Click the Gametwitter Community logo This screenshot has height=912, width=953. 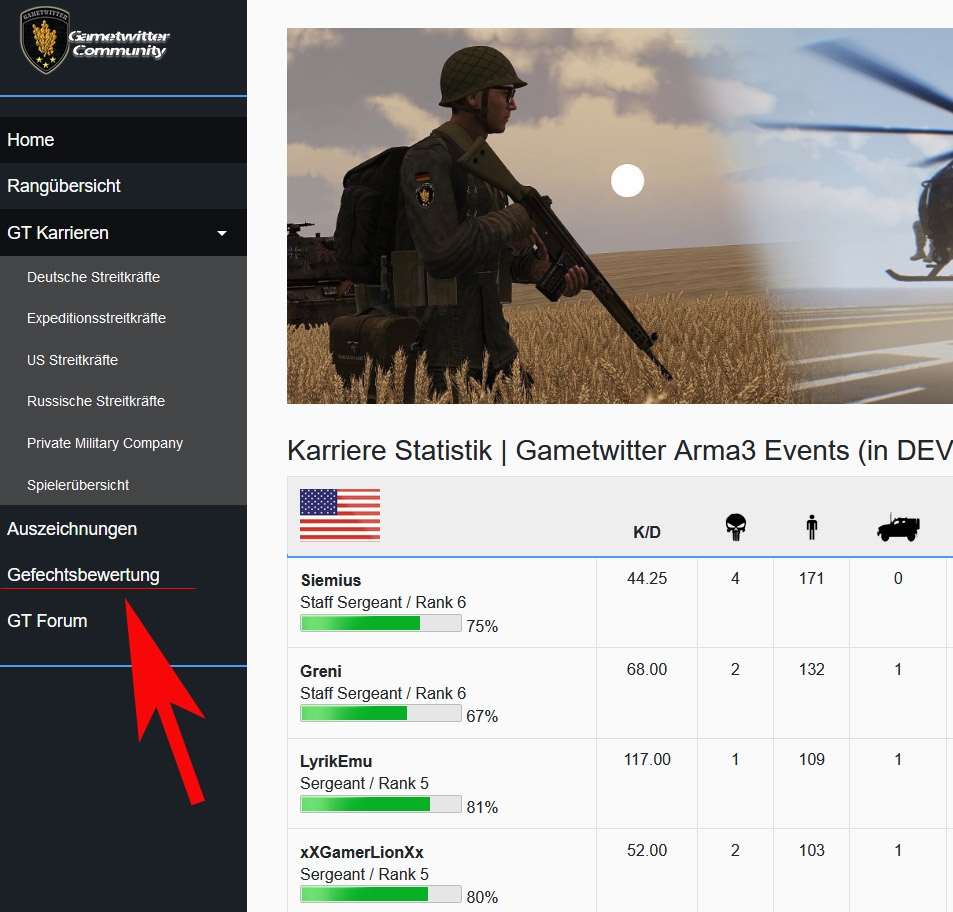click(94, 41)
